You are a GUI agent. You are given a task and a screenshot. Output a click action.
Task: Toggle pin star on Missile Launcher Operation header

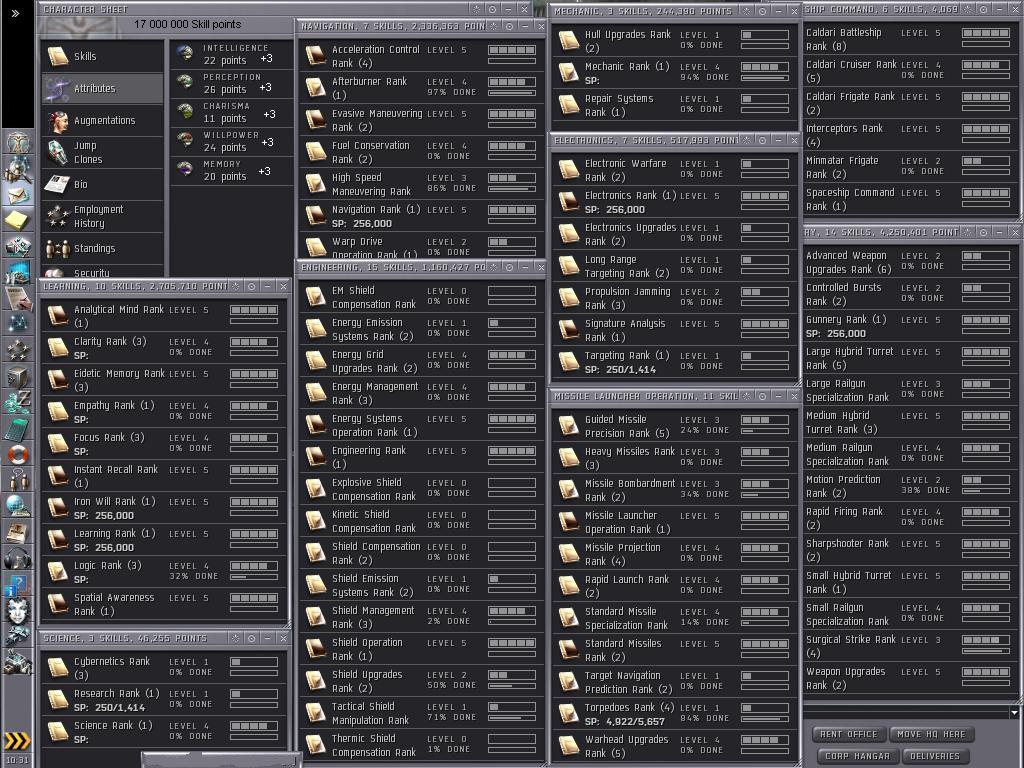(x=746, y=396)
